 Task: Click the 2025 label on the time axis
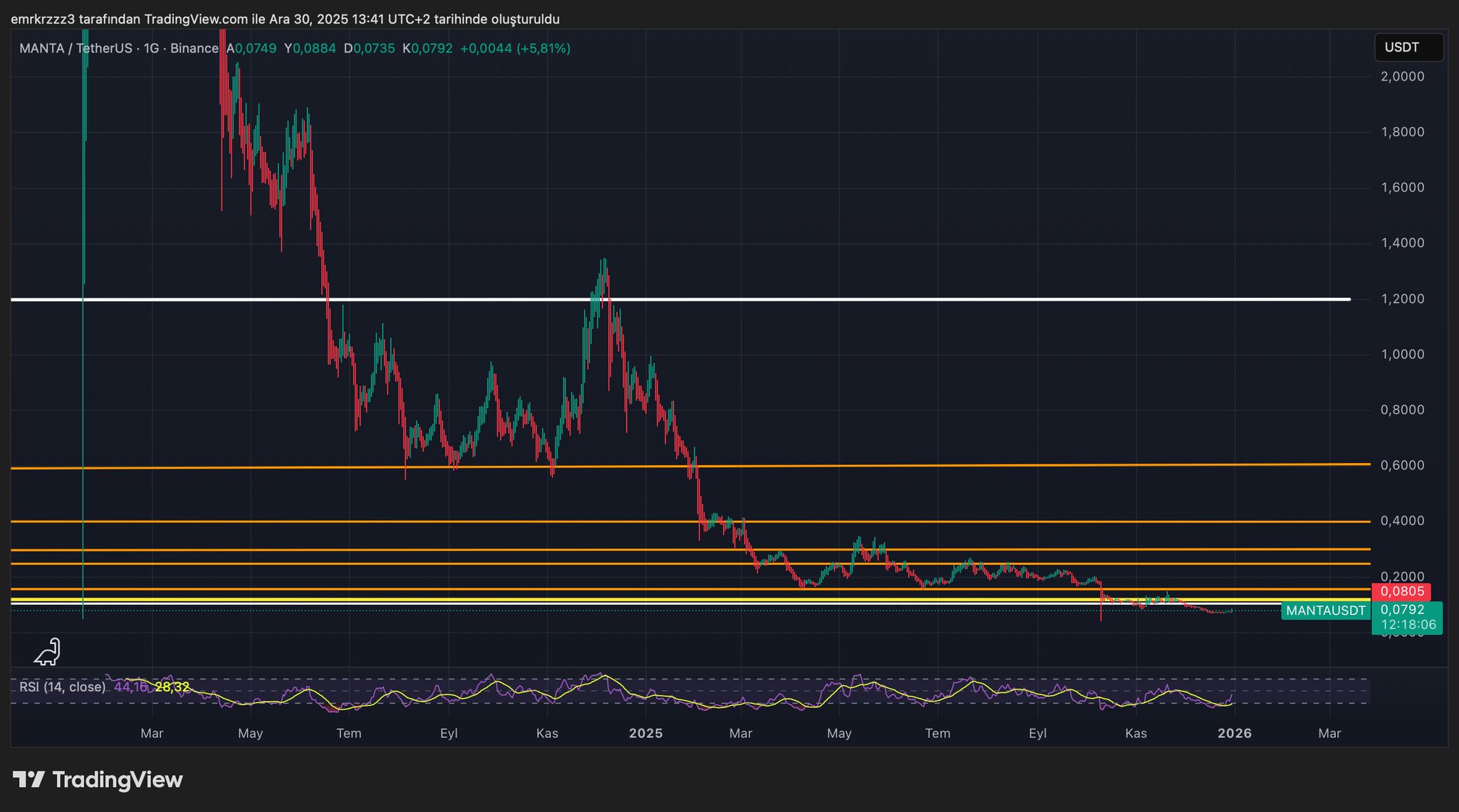pyautogui.click(x=645, y=733)
